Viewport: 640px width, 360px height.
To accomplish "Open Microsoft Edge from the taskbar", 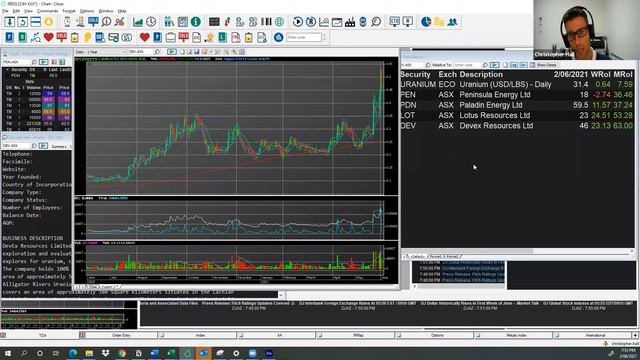I will [x=73, y=353].
